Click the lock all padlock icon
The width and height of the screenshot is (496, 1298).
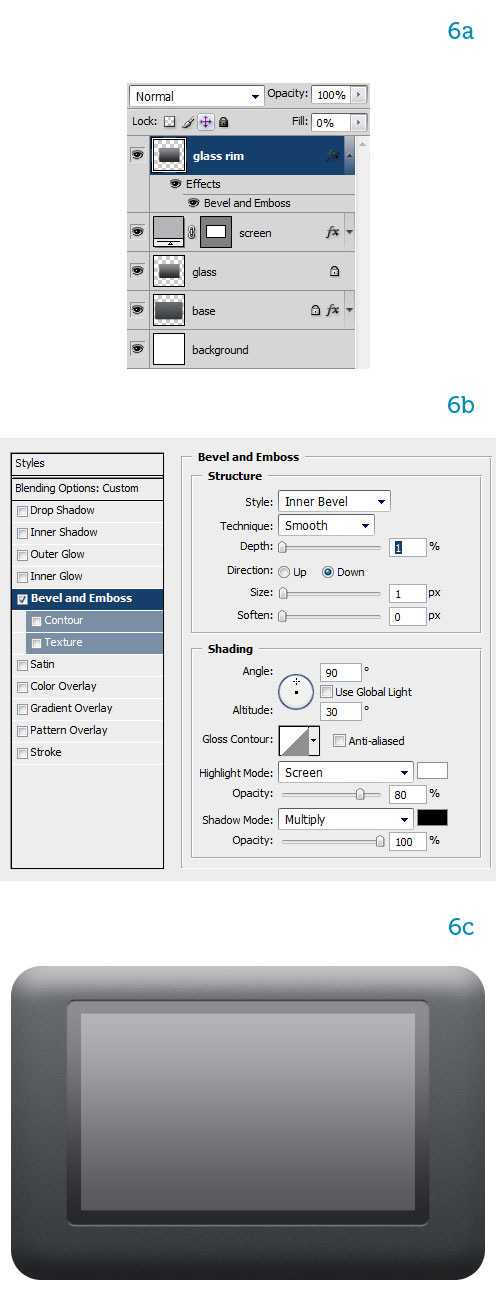(x=224, y=122)
